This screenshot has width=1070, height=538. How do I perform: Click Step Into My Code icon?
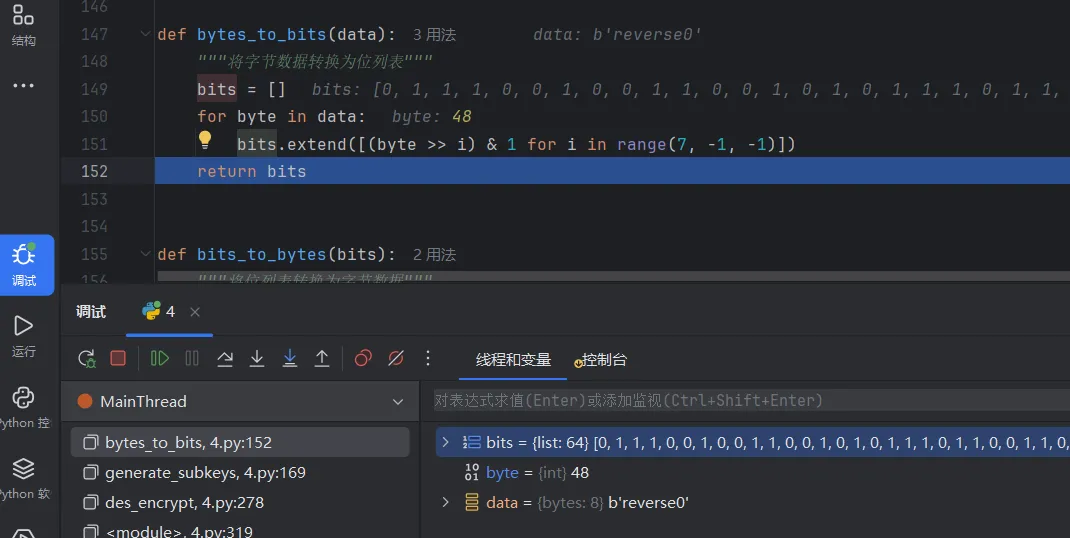(x=290, y=358)
